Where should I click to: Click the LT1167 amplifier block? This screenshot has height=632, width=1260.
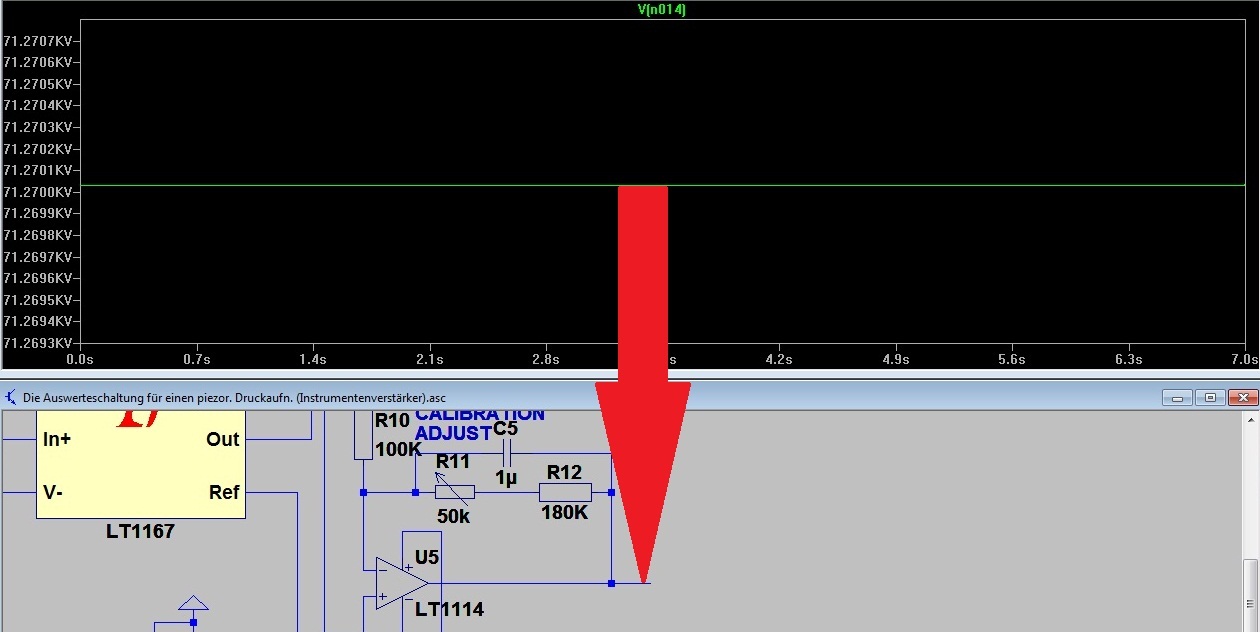click(140, 465)
